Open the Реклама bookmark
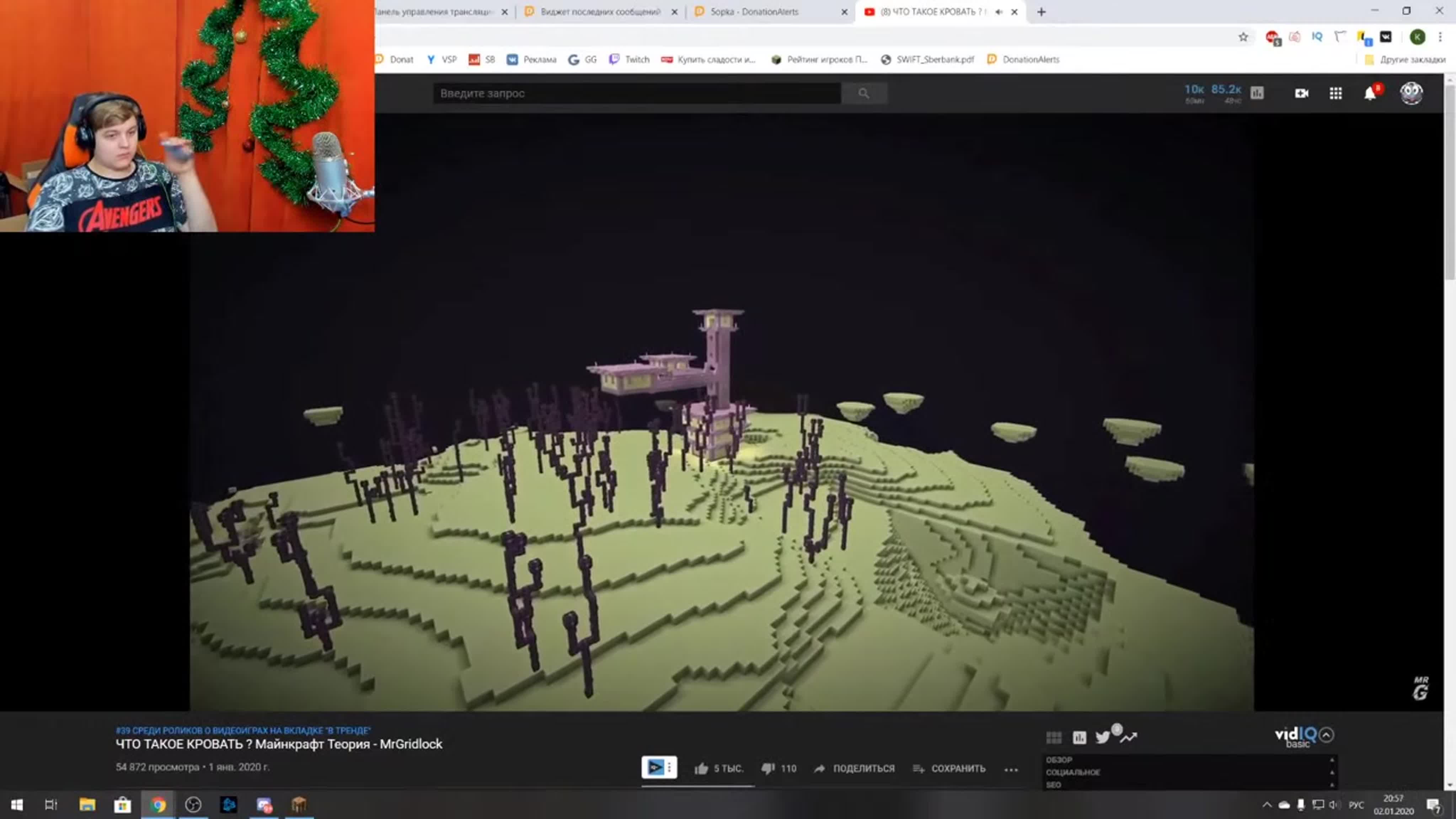This screenshot has height=819, width=1456. pos(531,59)
